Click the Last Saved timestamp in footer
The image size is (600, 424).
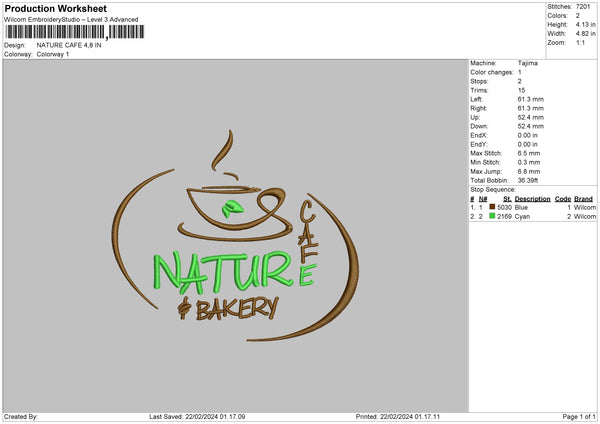pos(197,416)
